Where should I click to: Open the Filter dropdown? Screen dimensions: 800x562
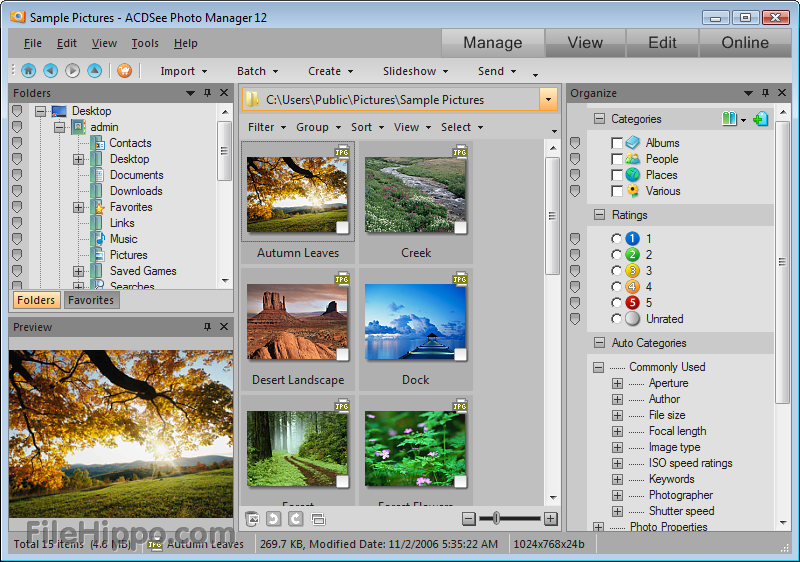point(267,127)
